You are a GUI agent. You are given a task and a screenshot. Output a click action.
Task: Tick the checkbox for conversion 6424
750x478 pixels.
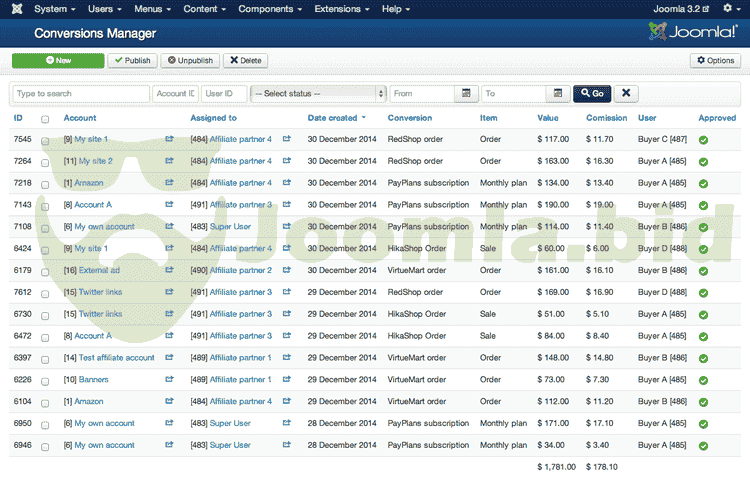45,249
